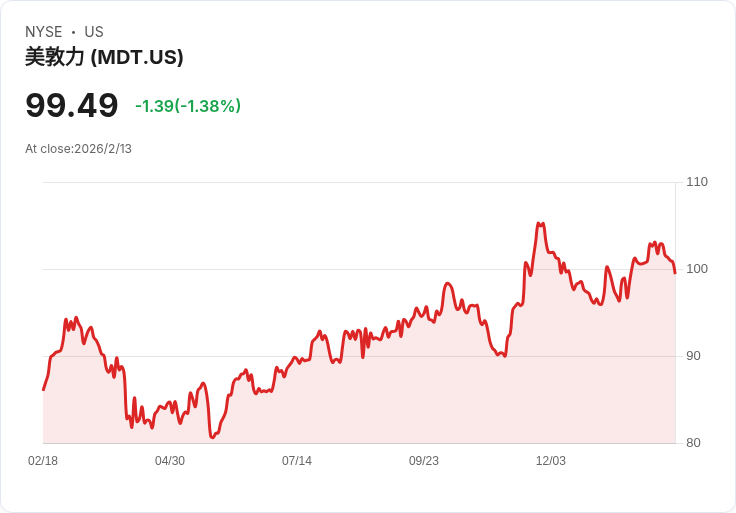Click the 12/03 date axis label
This screenshot has height=513, width=736.
click(x=551, y=461)
